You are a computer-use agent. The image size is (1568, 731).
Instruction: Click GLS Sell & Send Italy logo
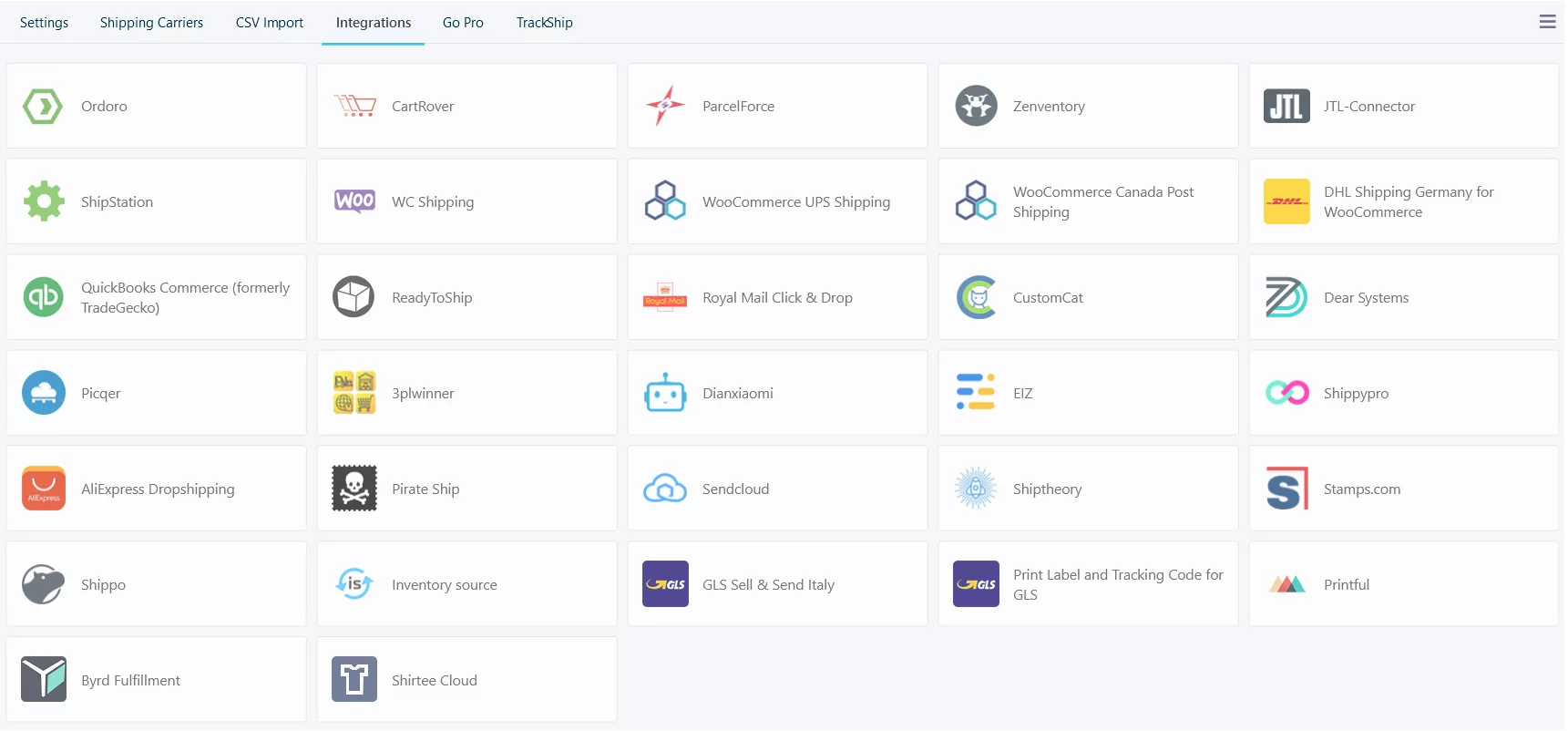pyautogui.click(x=665, y=584)
